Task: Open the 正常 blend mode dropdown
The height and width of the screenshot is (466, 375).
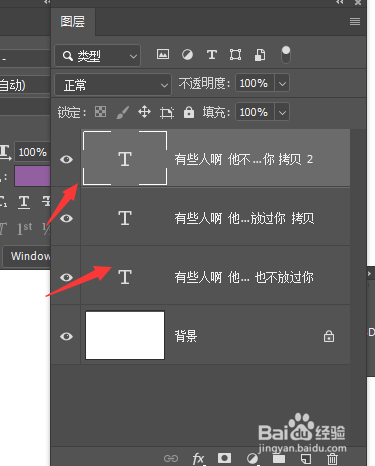Action: point(113,85)
